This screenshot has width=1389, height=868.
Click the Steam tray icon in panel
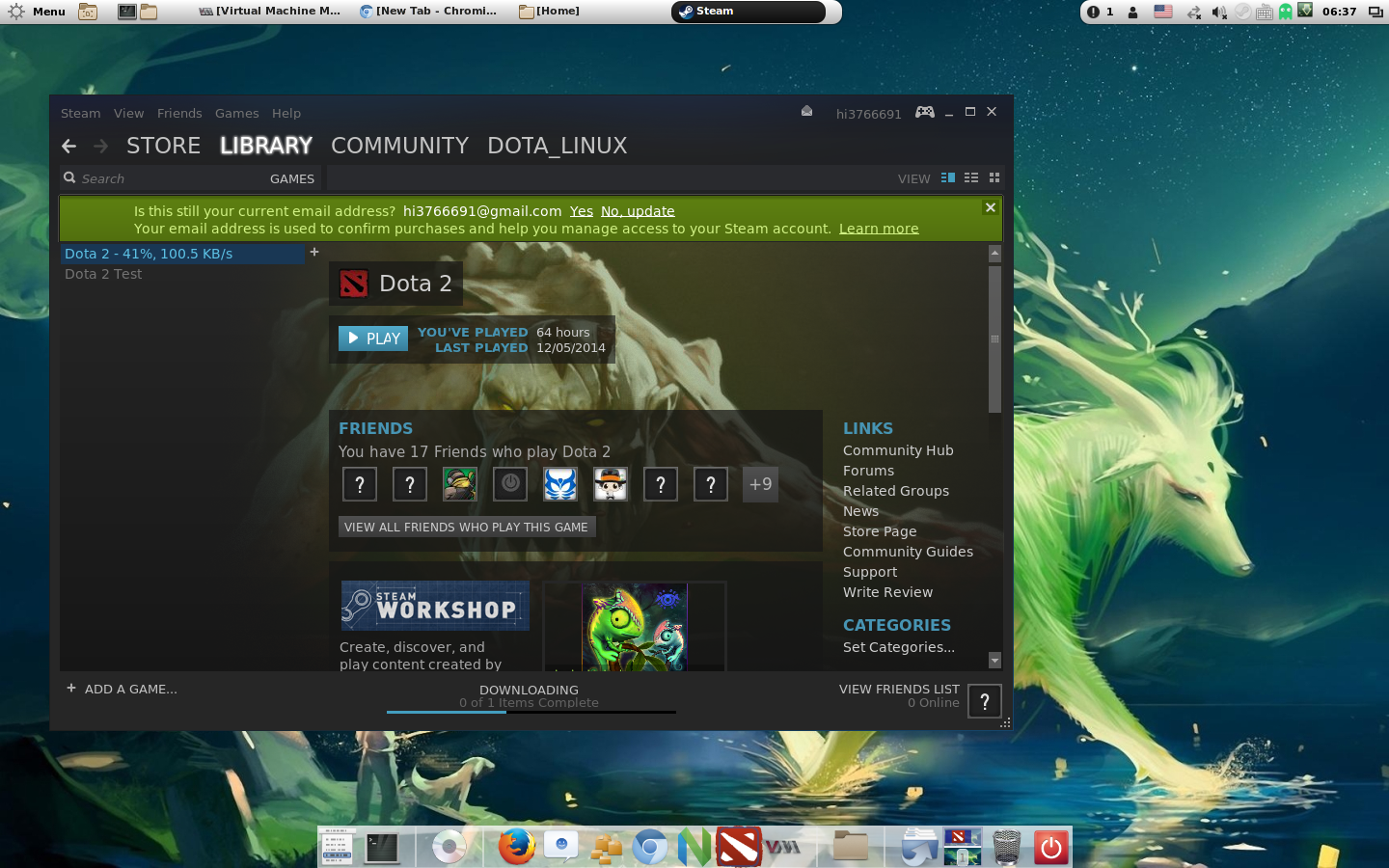(x=1241, y=12)
